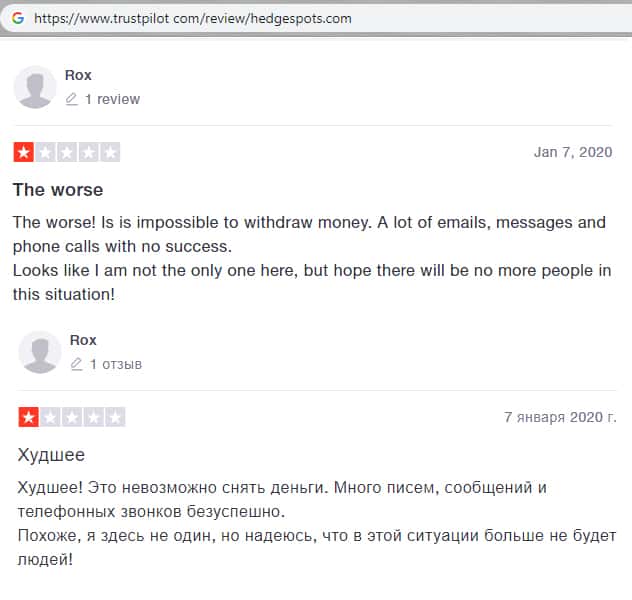Click the date 'Jan 7, 2020'
Image resolution: width=632 pixels, height=600 pixels.
573,152
